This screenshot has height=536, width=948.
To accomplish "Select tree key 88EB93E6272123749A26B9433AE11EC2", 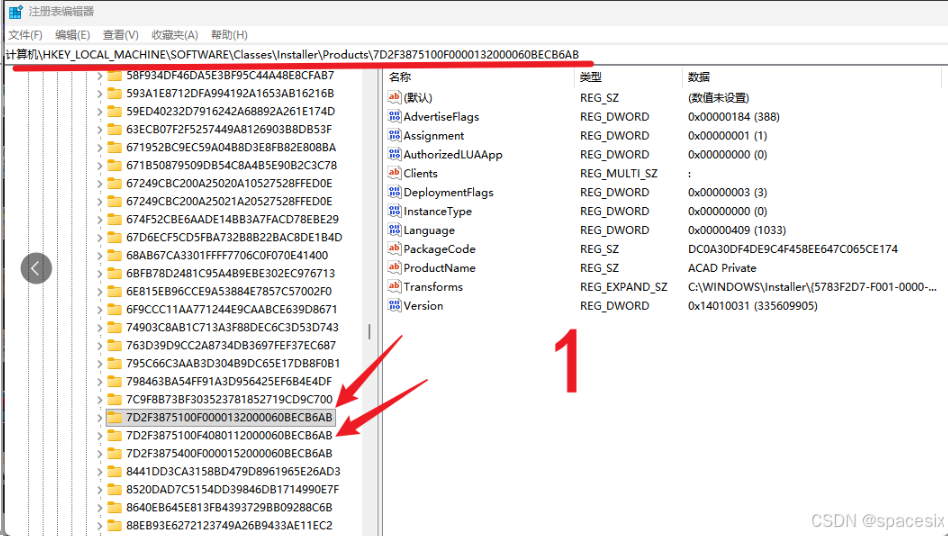I will coord(229,526).
